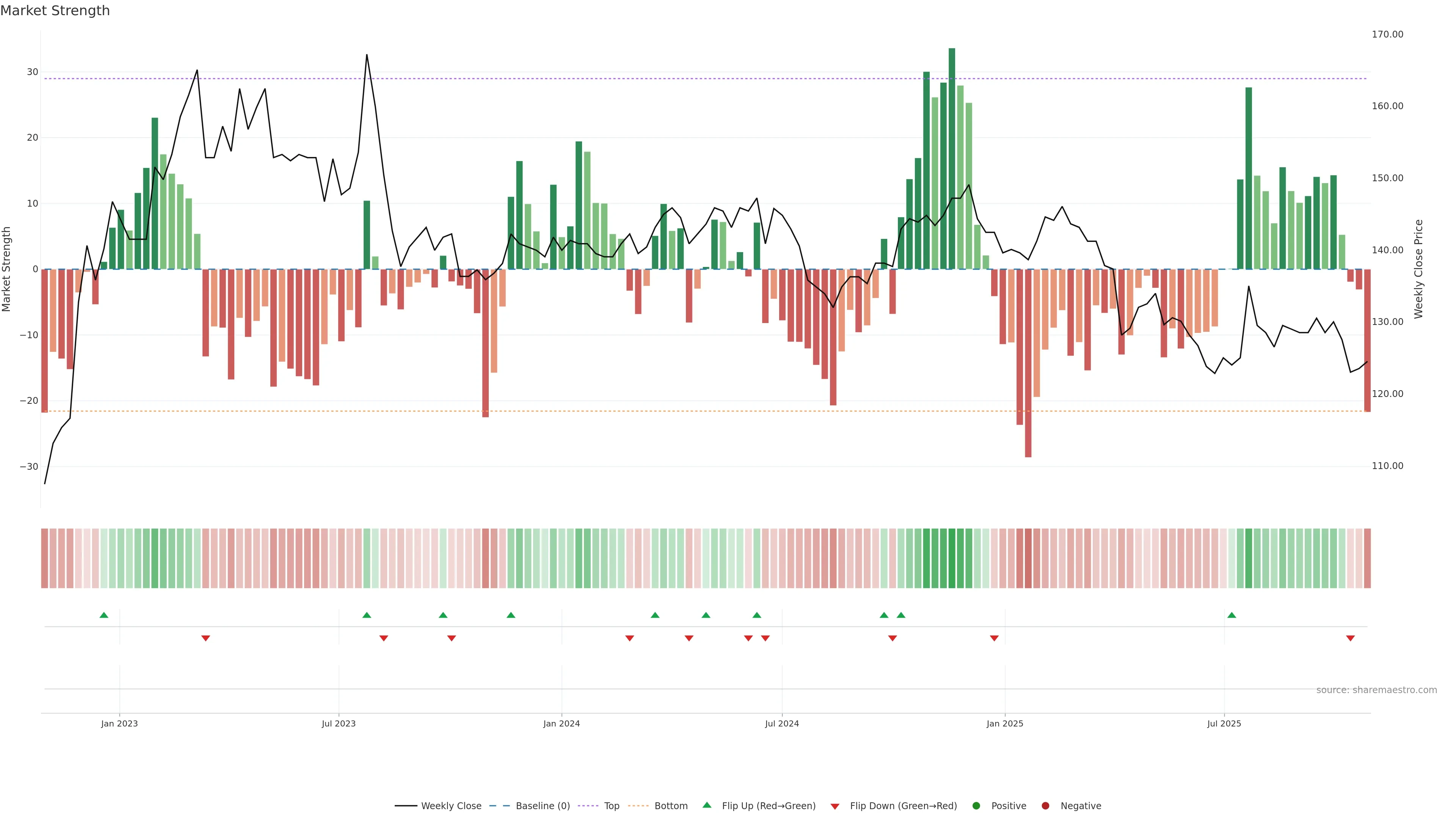Click the Market Strength chart title
The width and height of the screenshot is (1456, 819).
pyautogui.click(x=55, y=11)
